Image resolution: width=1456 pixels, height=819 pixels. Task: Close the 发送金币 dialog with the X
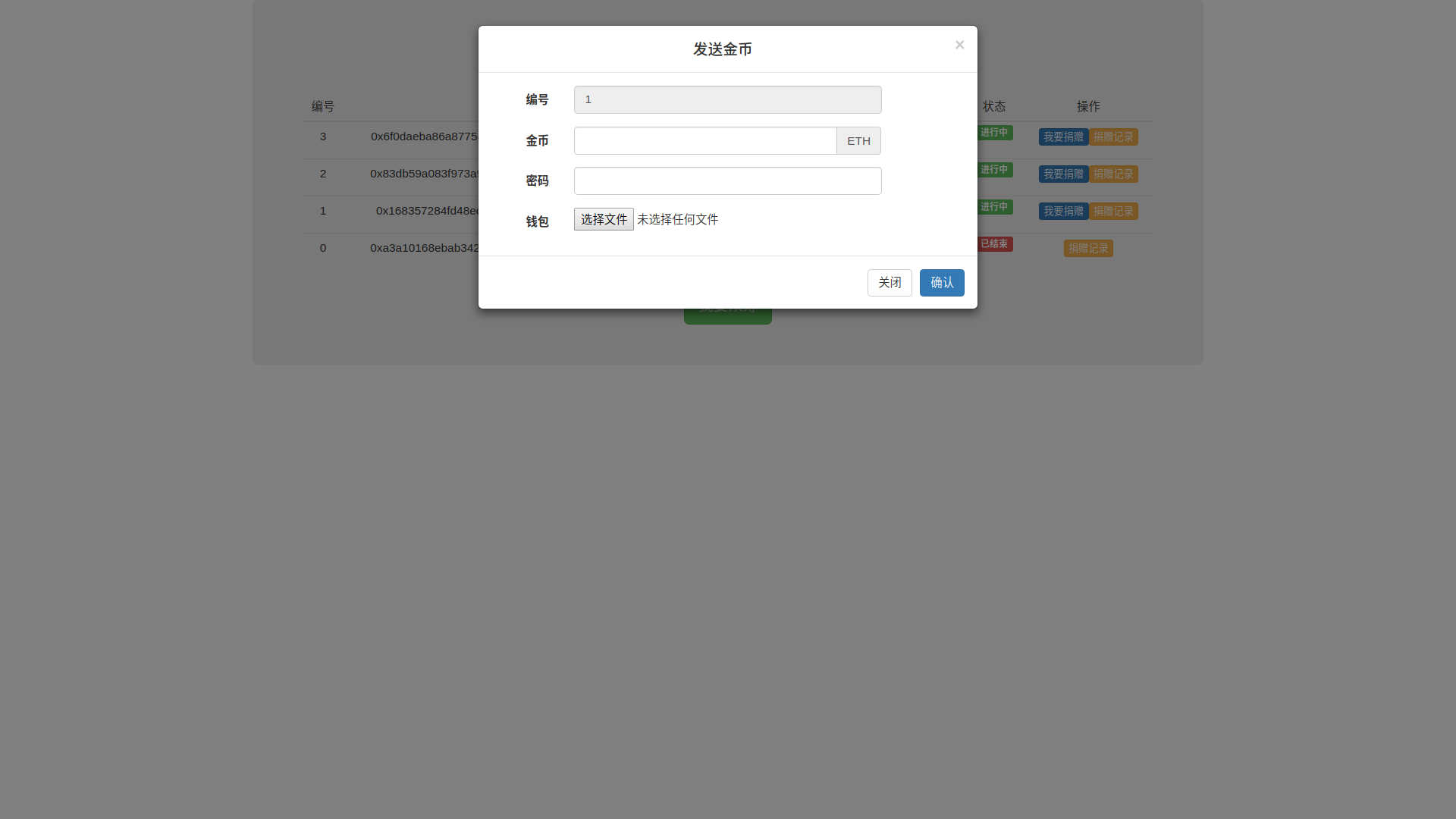959,45
